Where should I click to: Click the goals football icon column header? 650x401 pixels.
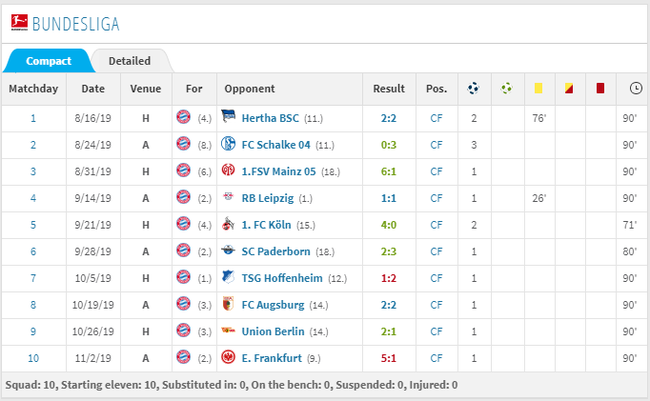pos(473,88)
